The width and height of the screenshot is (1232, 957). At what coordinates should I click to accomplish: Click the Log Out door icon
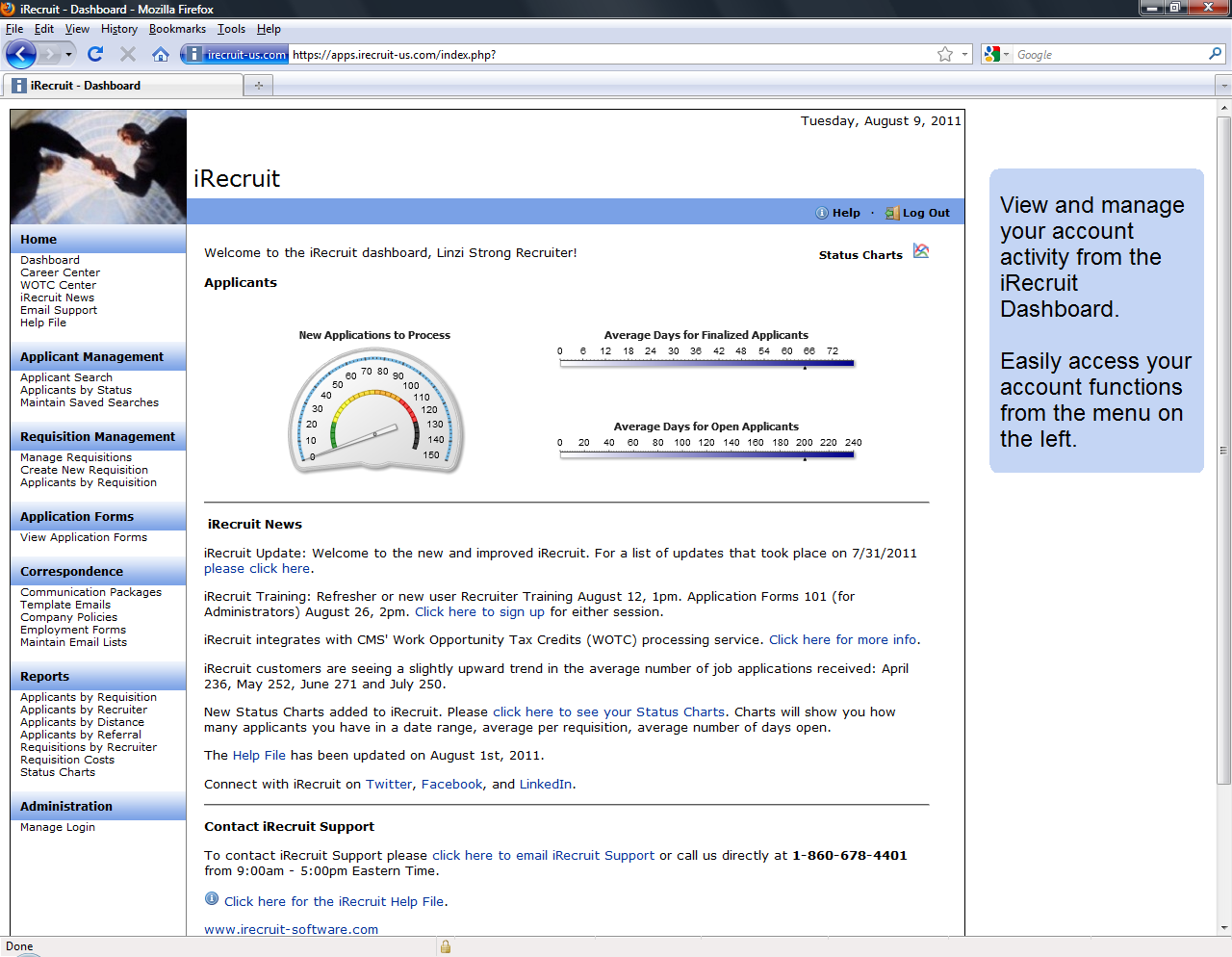tap(892, 213)
